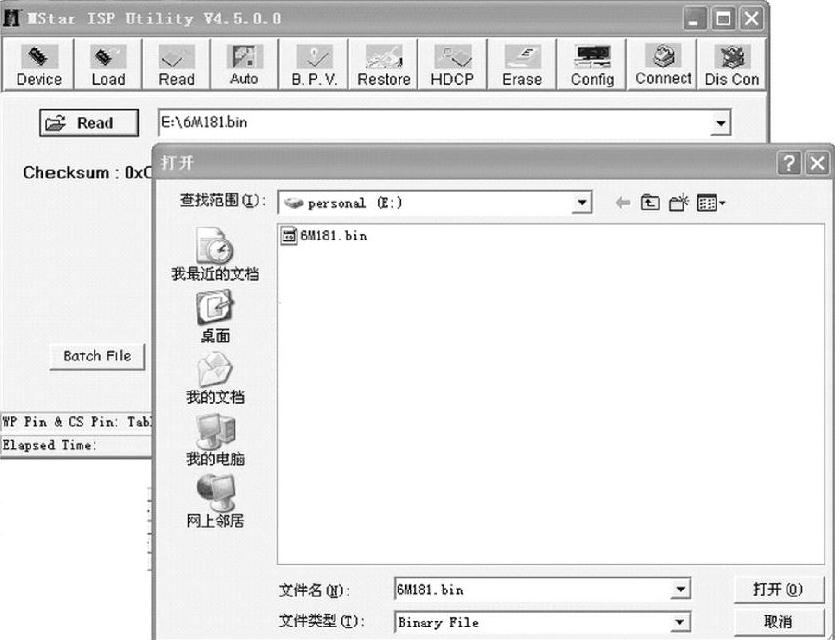This screenshot has height=640, width=835.
Task: Expand the 文件名 dropdown arrow
Action: pos(680,589)
